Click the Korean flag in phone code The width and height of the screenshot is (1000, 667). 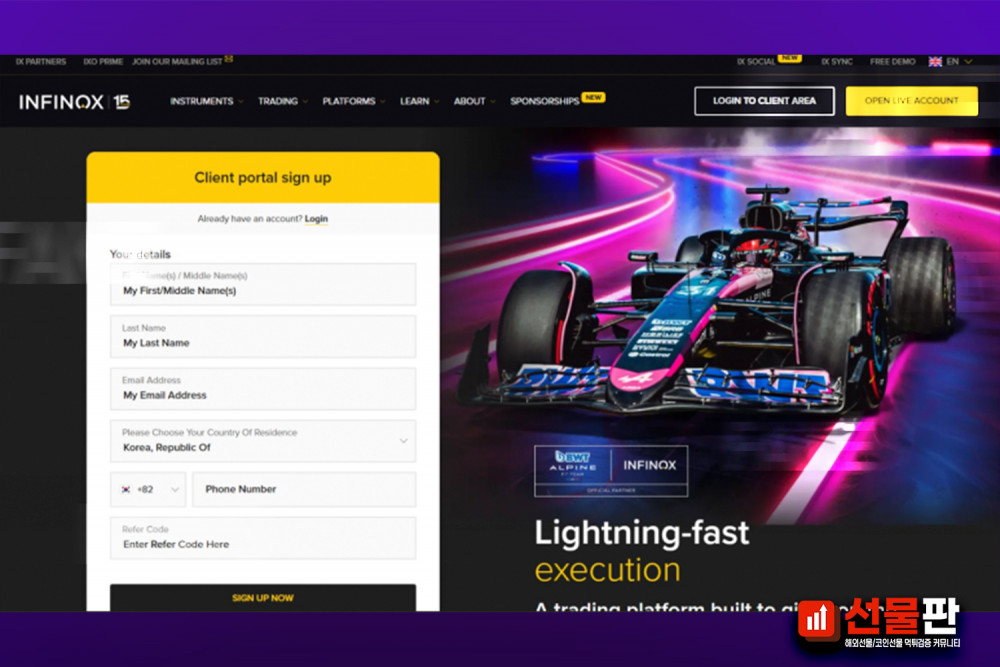point(126,490)
